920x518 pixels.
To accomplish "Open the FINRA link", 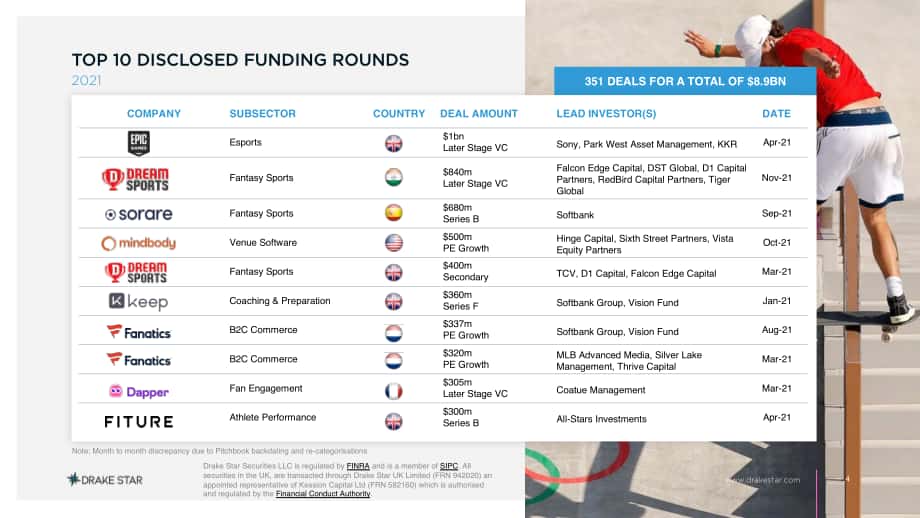I will 358,466.
